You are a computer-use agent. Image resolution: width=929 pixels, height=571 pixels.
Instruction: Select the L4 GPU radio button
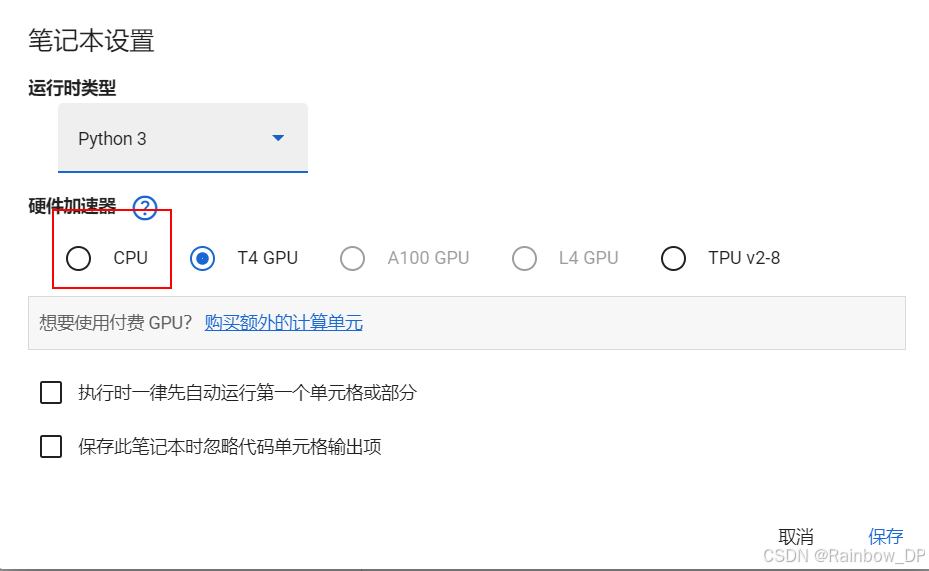524,258
